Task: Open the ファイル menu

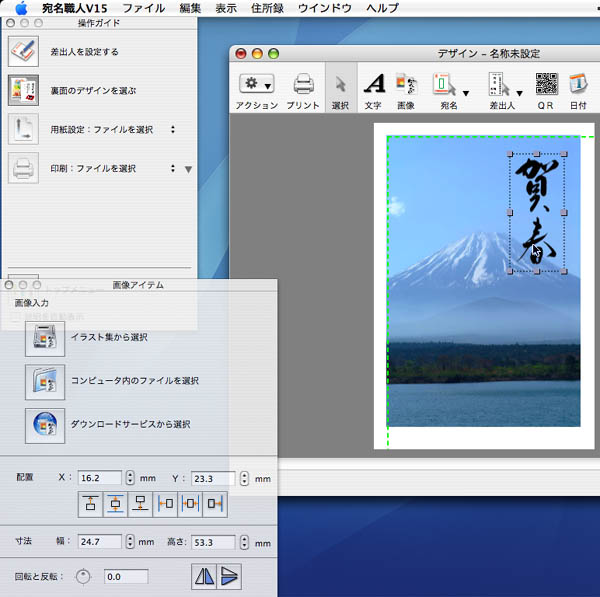Action: [143, 8]
